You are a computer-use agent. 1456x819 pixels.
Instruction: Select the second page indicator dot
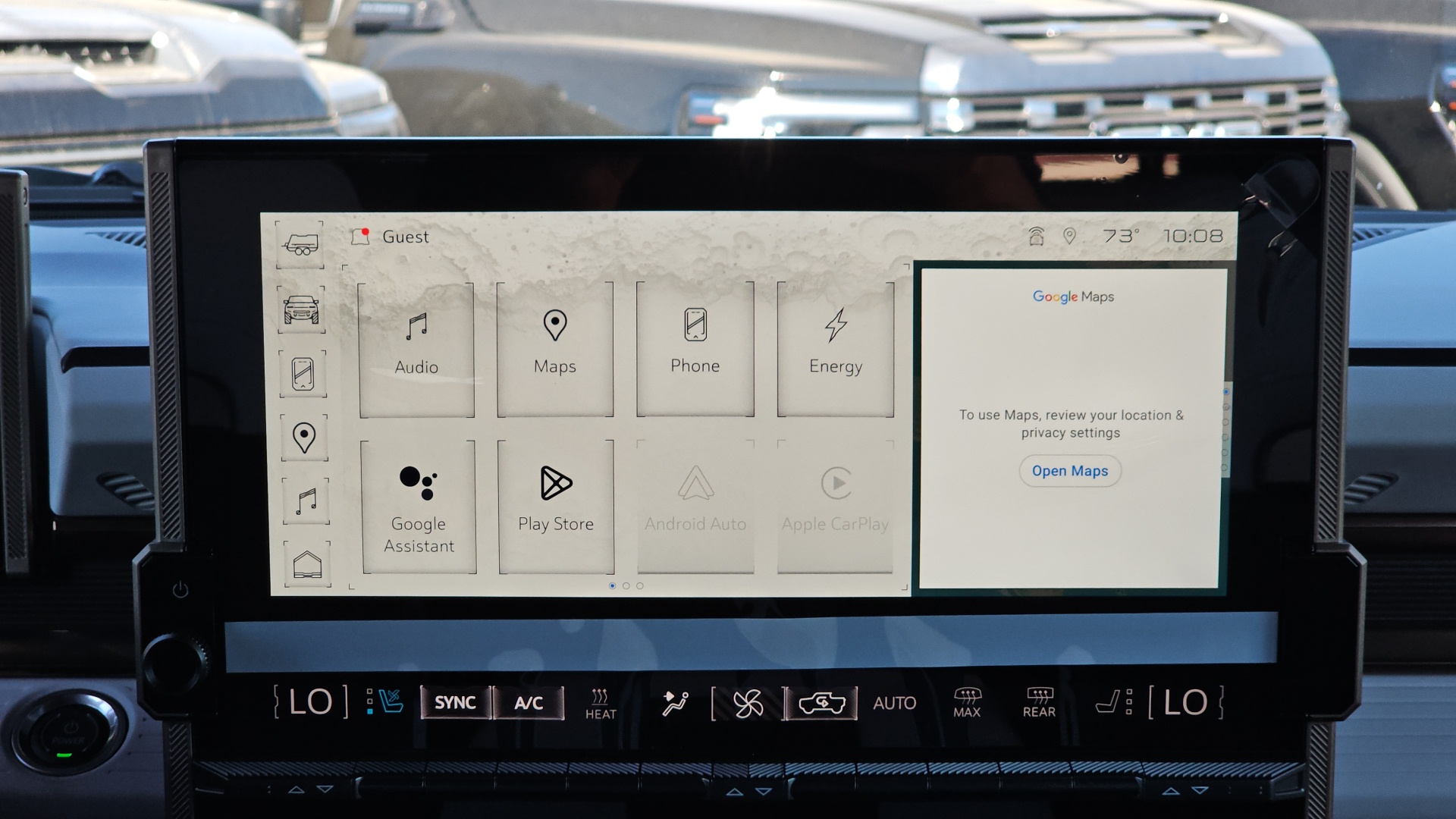pyautogui.click(x=626, y=585)
